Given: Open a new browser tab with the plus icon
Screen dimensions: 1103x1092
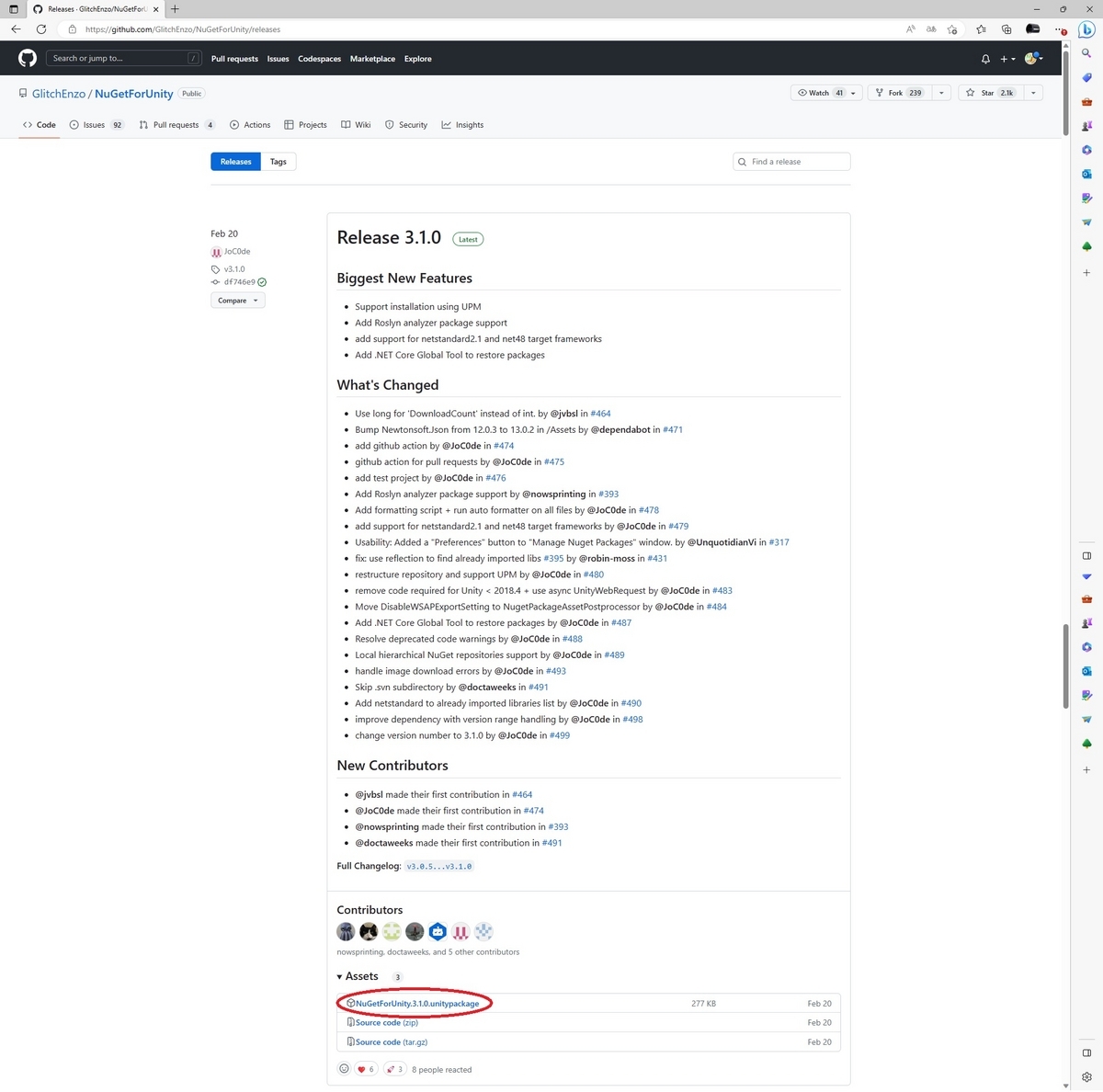Looking at the screenshot, I should (x=175, y=9).
